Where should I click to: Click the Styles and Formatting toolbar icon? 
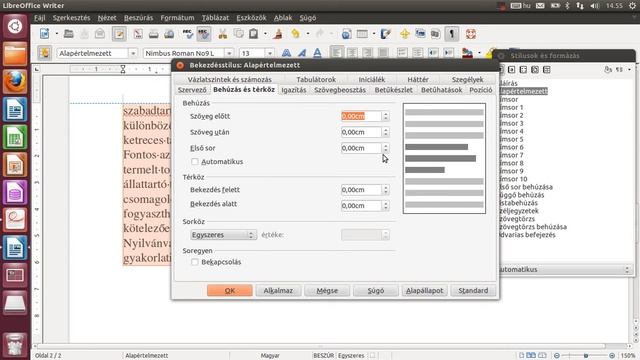(44, 53)
